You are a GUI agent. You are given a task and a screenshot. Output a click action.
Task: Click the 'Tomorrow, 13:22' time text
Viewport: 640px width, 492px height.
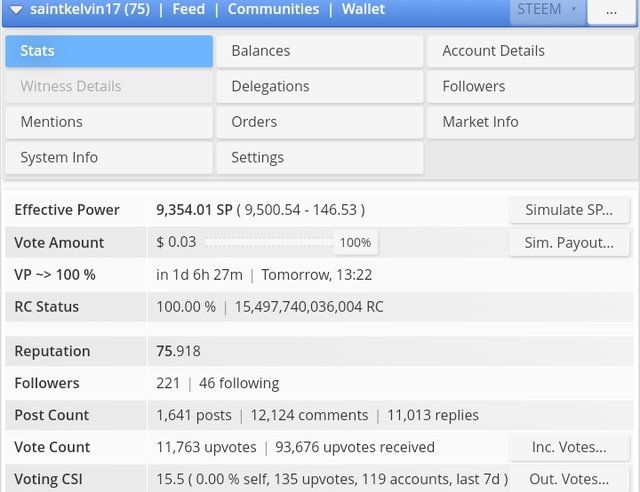pos(317,275)
